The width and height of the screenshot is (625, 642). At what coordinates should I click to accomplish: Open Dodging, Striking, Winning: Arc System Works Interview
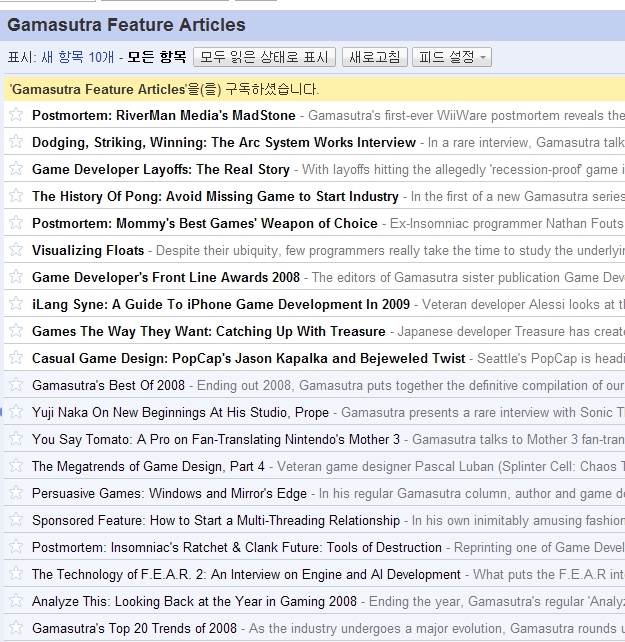tap(224, 142)
